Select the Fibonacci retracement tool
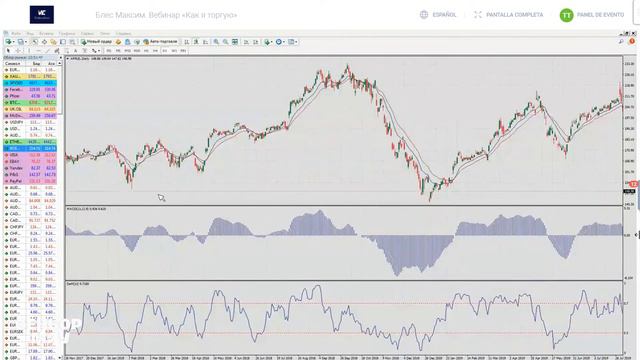 click(x=66, y=51)
